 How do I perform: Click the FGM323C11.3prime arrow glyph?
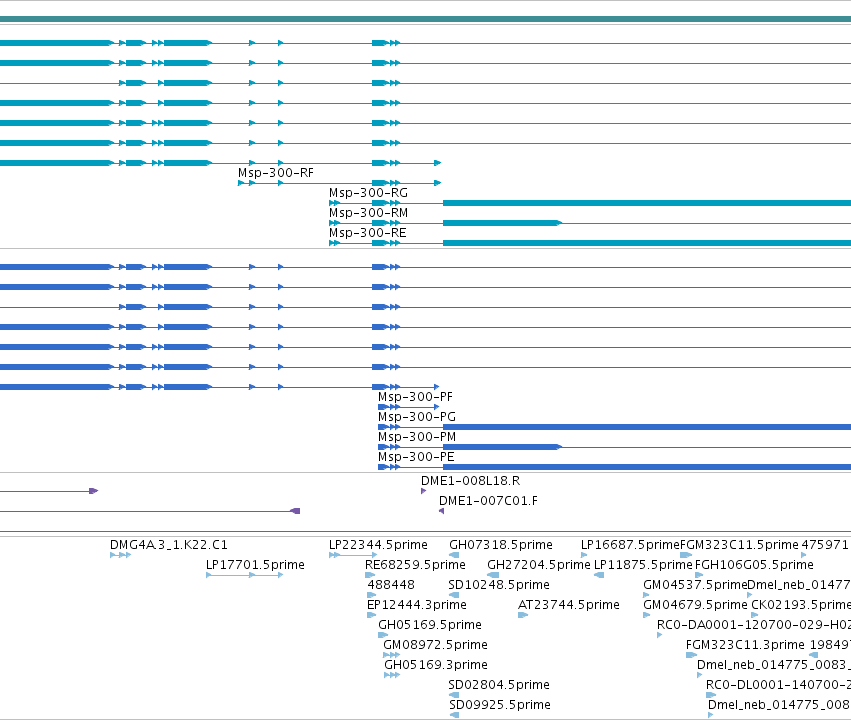coord(691,655)
